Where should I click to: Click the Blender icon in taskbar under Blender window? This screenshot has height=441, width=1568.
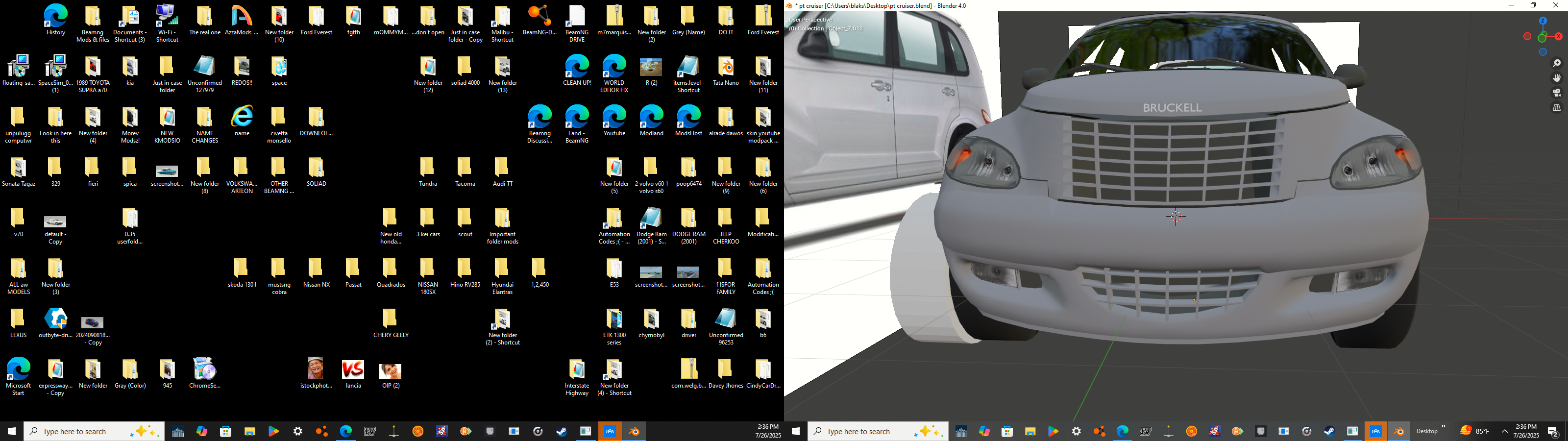(x=1399, y=431)
